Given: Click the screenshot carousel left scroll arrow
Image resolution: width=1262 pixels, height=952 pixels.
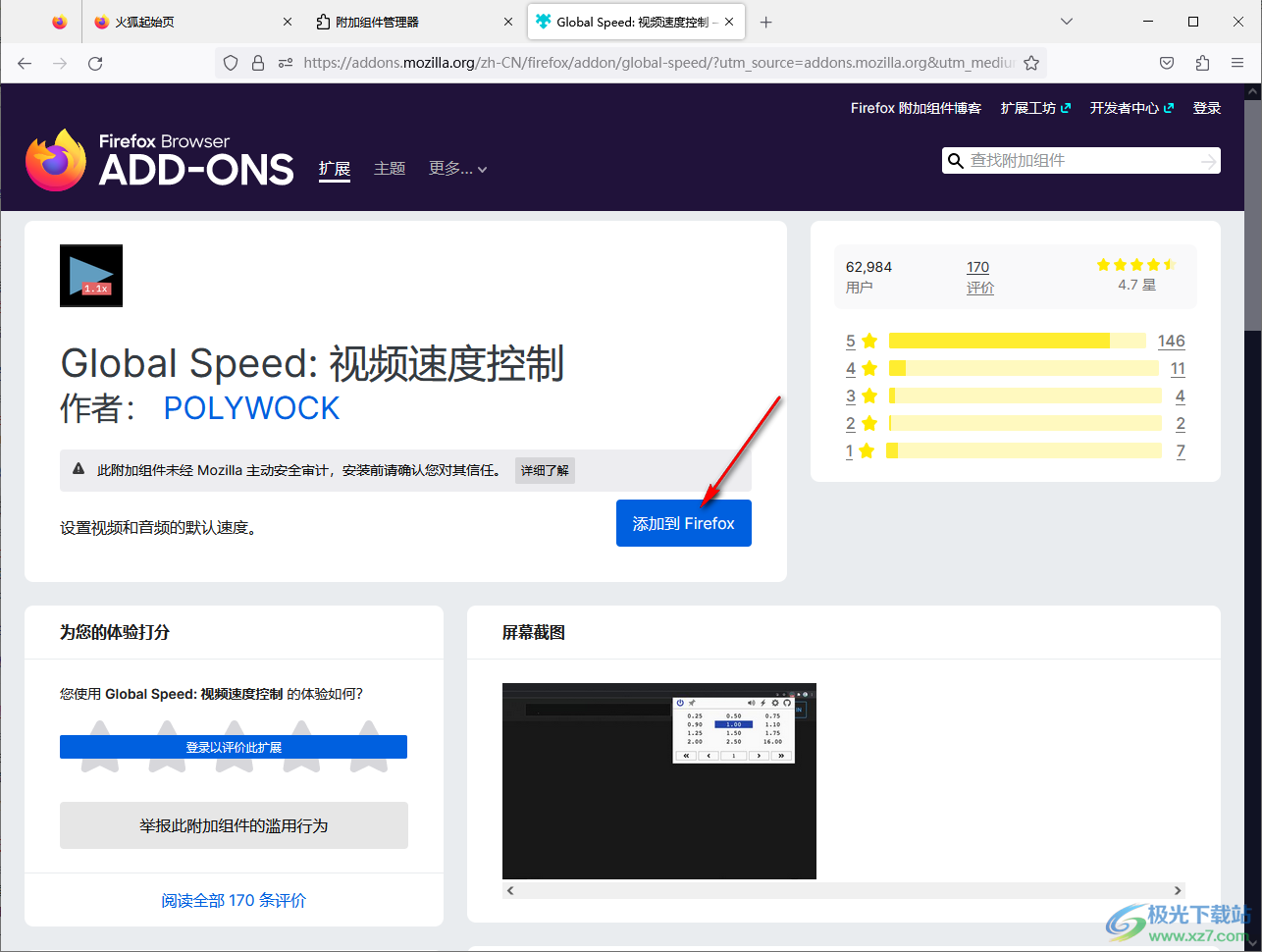Looking at the screenshot, I should (511, 891).
